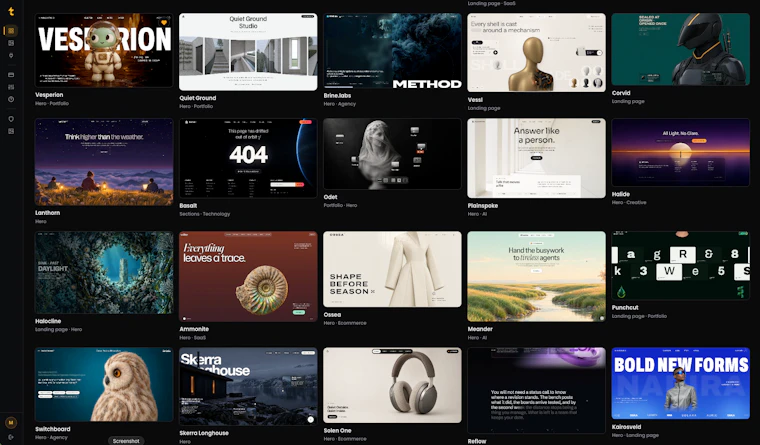The width and height of the screenshot is (760, 445).
Task: Open the Vessl golden mannequin thumbnail
Action: [537, 52]
